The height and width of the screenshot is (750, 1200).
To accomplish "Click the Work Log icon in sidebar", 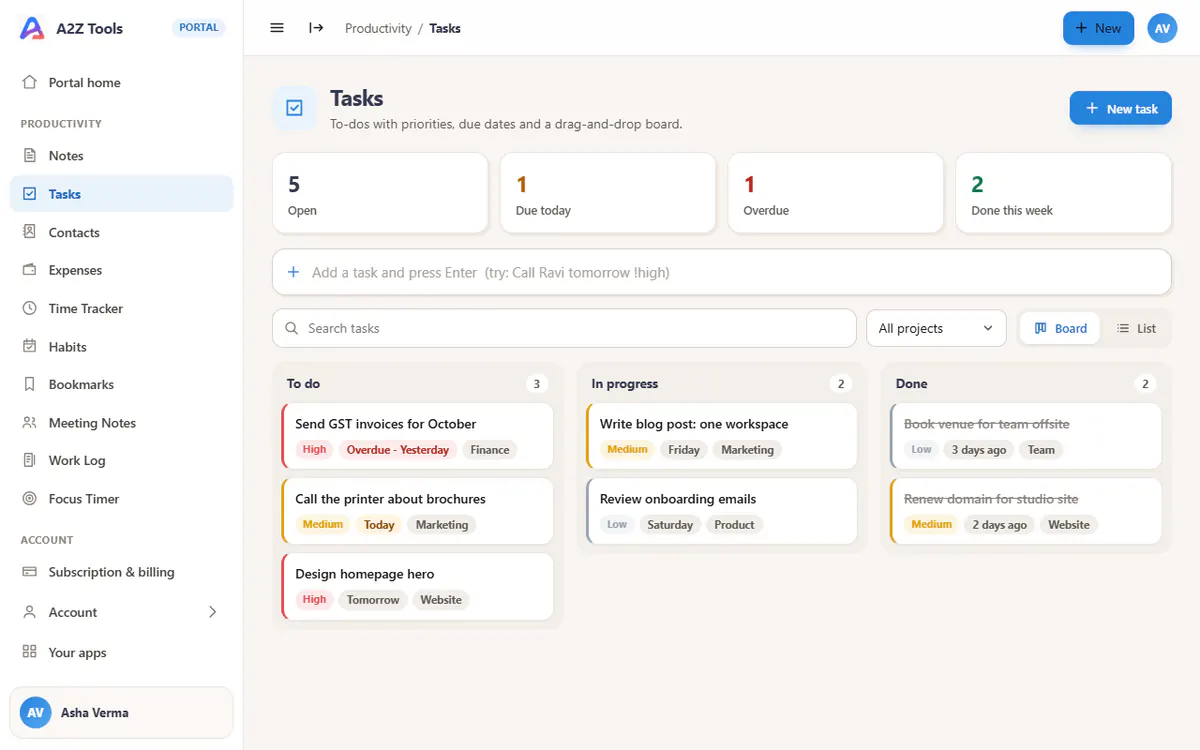I will click(30, 460).
